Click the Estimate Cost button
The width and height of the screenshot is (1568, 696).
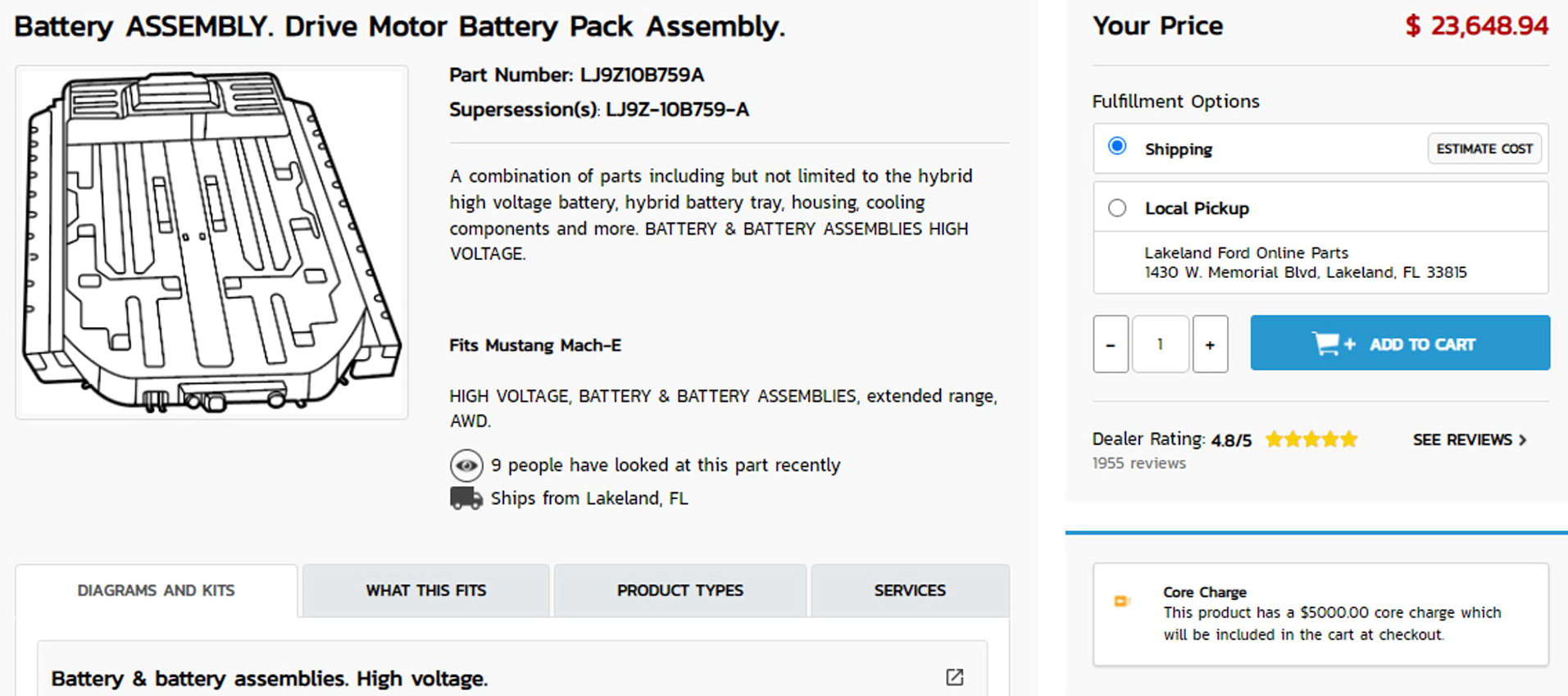tap(1484, 149)
